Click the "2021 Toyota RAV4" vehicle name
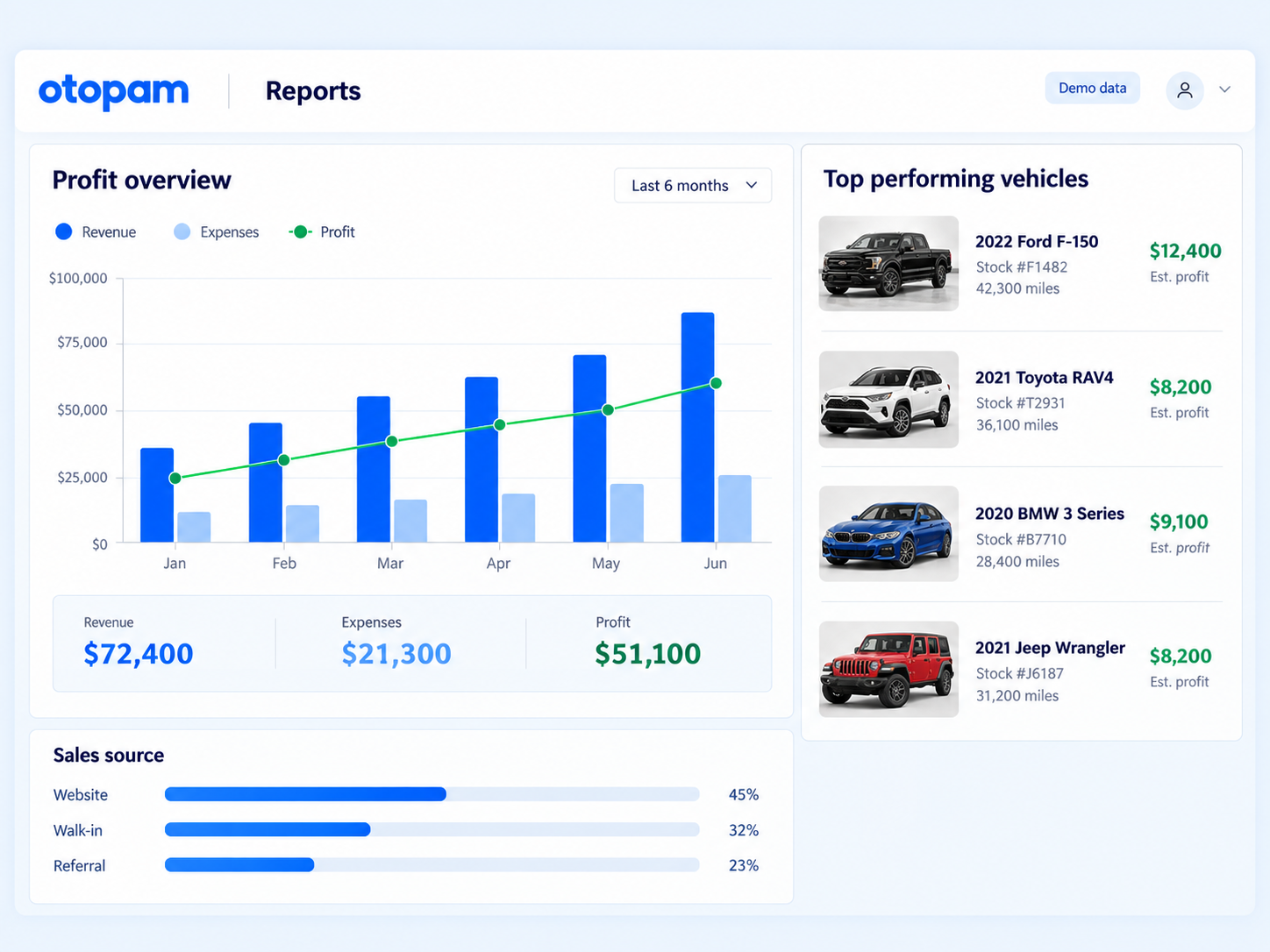This screenshot has width=1270, height=952. point(1045,378)
